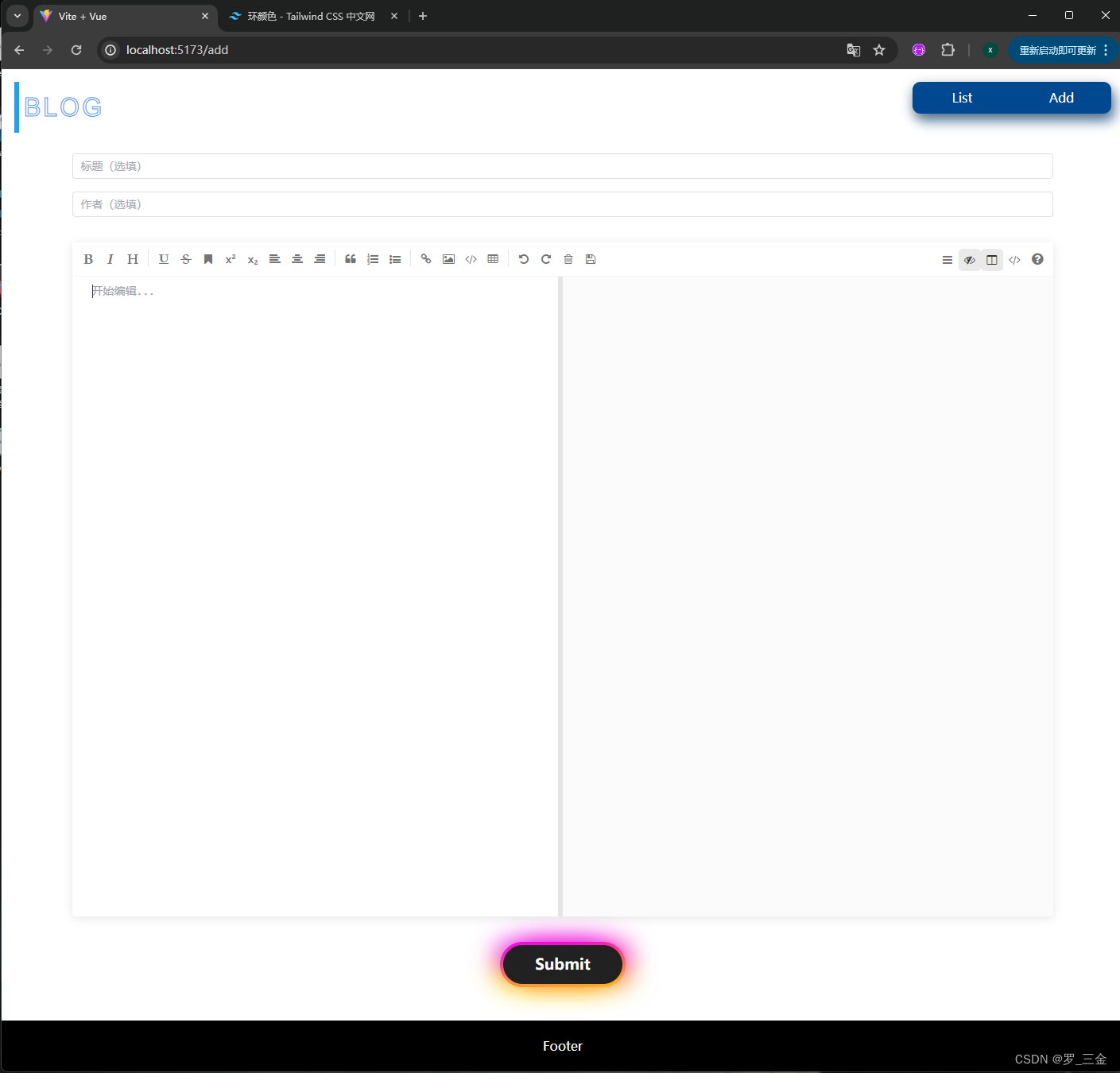Click the address bar URL
This screenshot has width=1120, height=1073.
point(177,50)
